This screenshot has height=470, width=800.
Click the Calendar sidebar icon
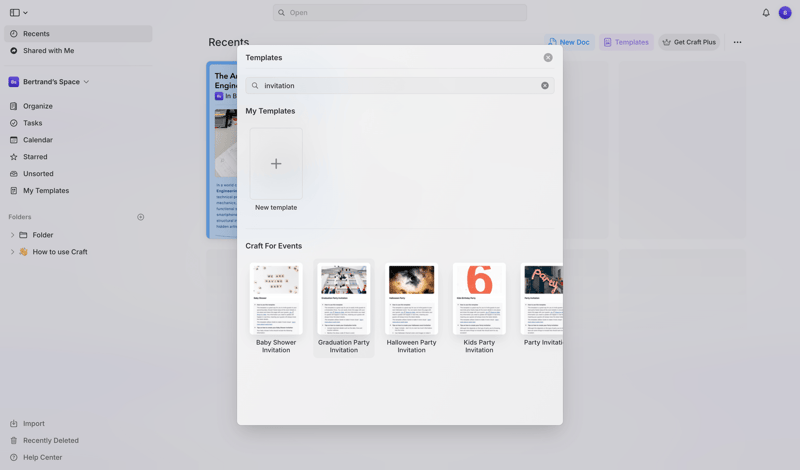tap(14, 140)
